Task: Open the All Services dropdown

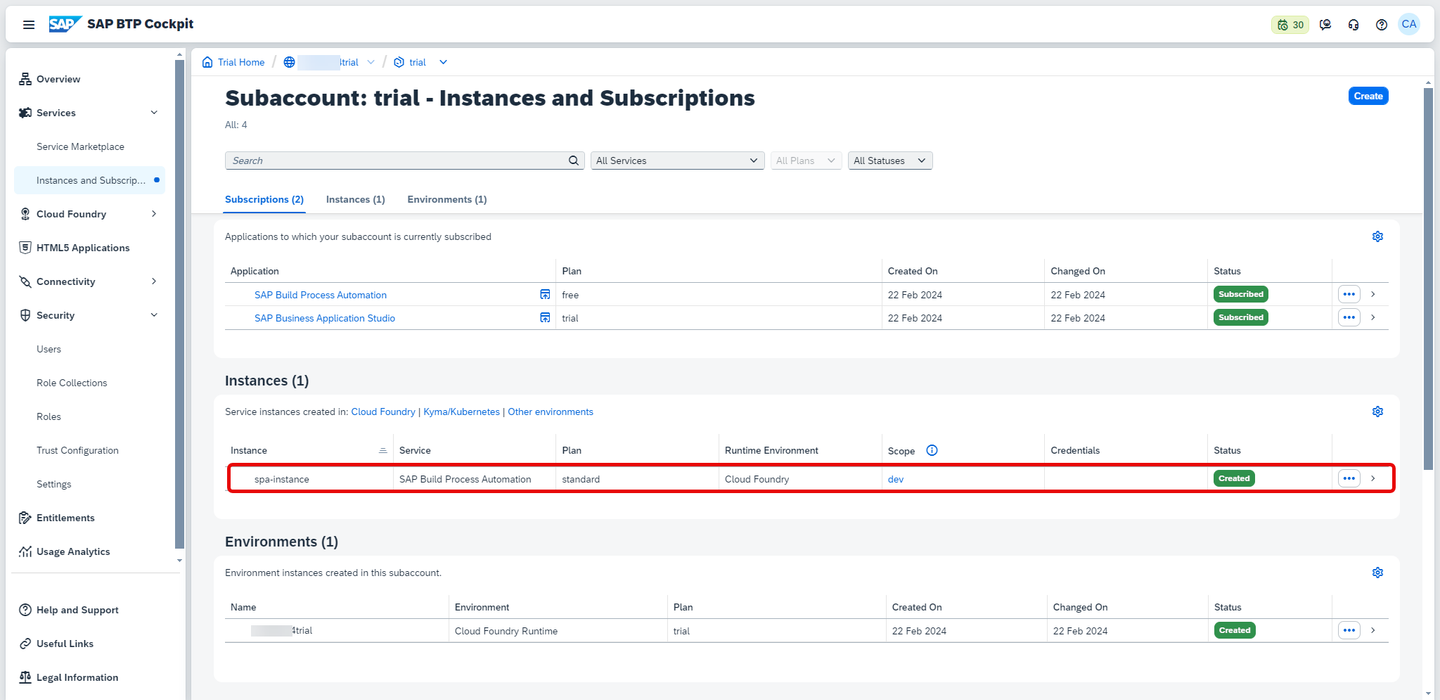Action: pos(677,160)
